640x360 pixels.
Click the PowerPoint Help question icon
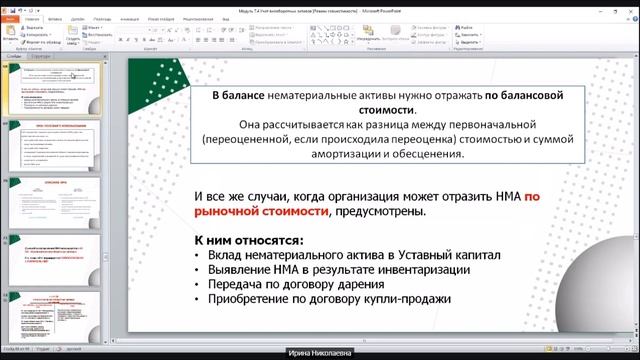tap(636, 19)
